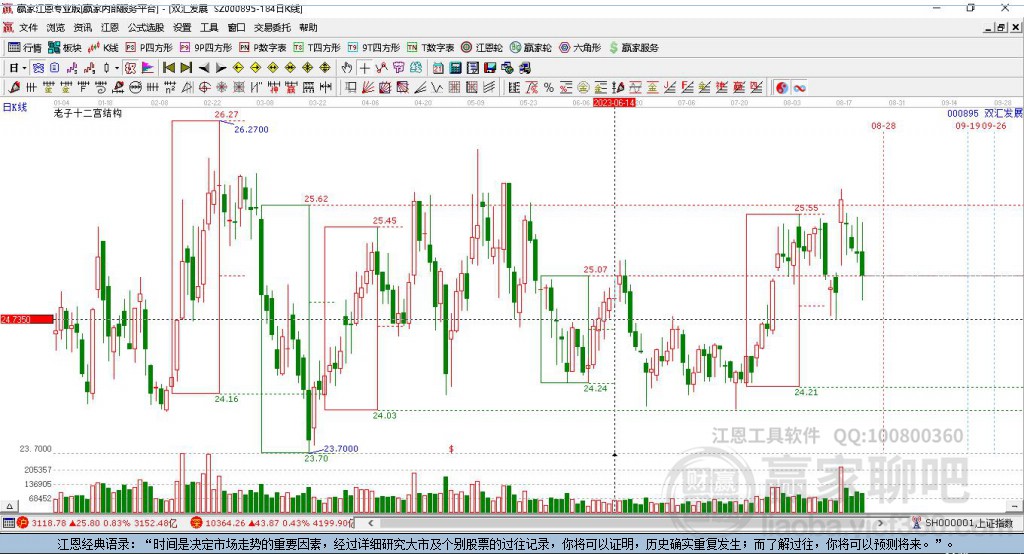Click the blue infinity loop icon
1024x554 pixels.
(799, 87)
